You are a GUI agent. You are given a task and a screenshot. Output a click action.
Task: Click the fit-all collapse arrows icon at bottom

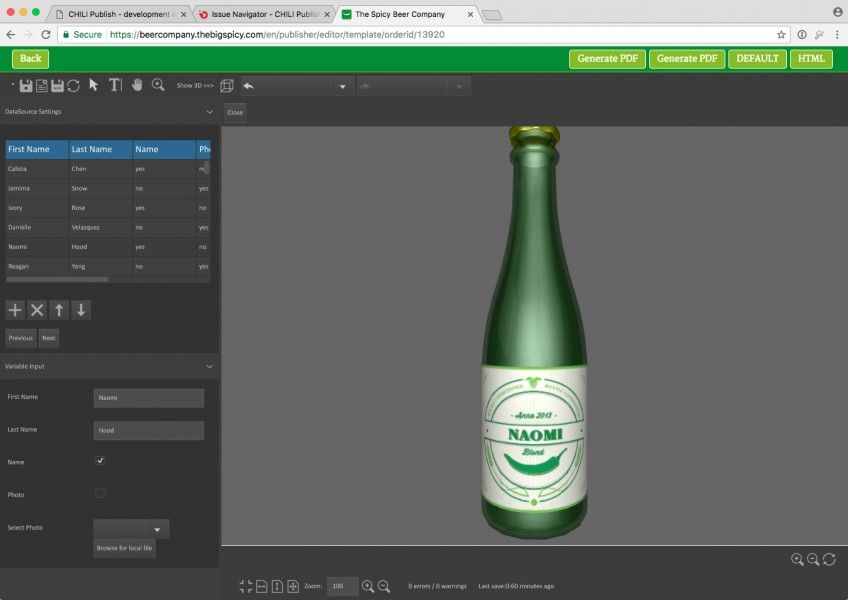tap(246, 586)
